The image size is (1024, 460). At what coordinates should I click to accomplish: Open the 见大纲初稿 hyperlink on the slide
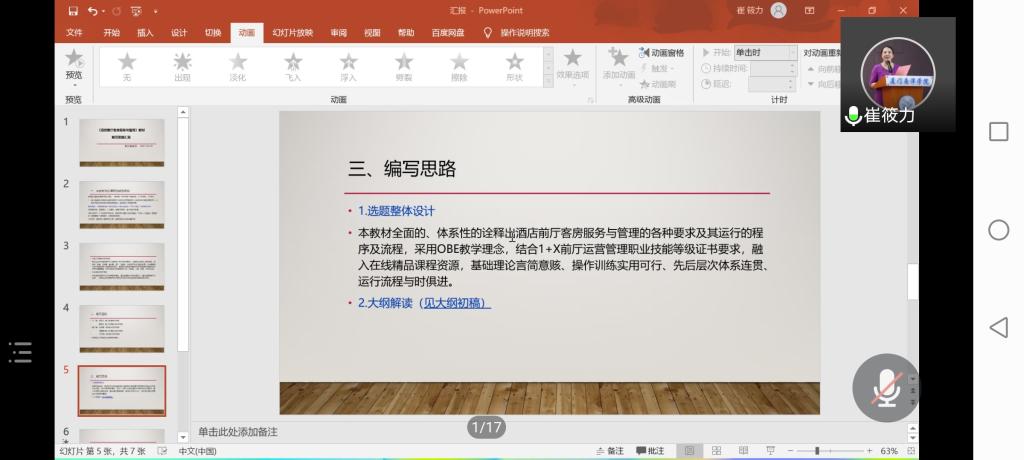455,303
